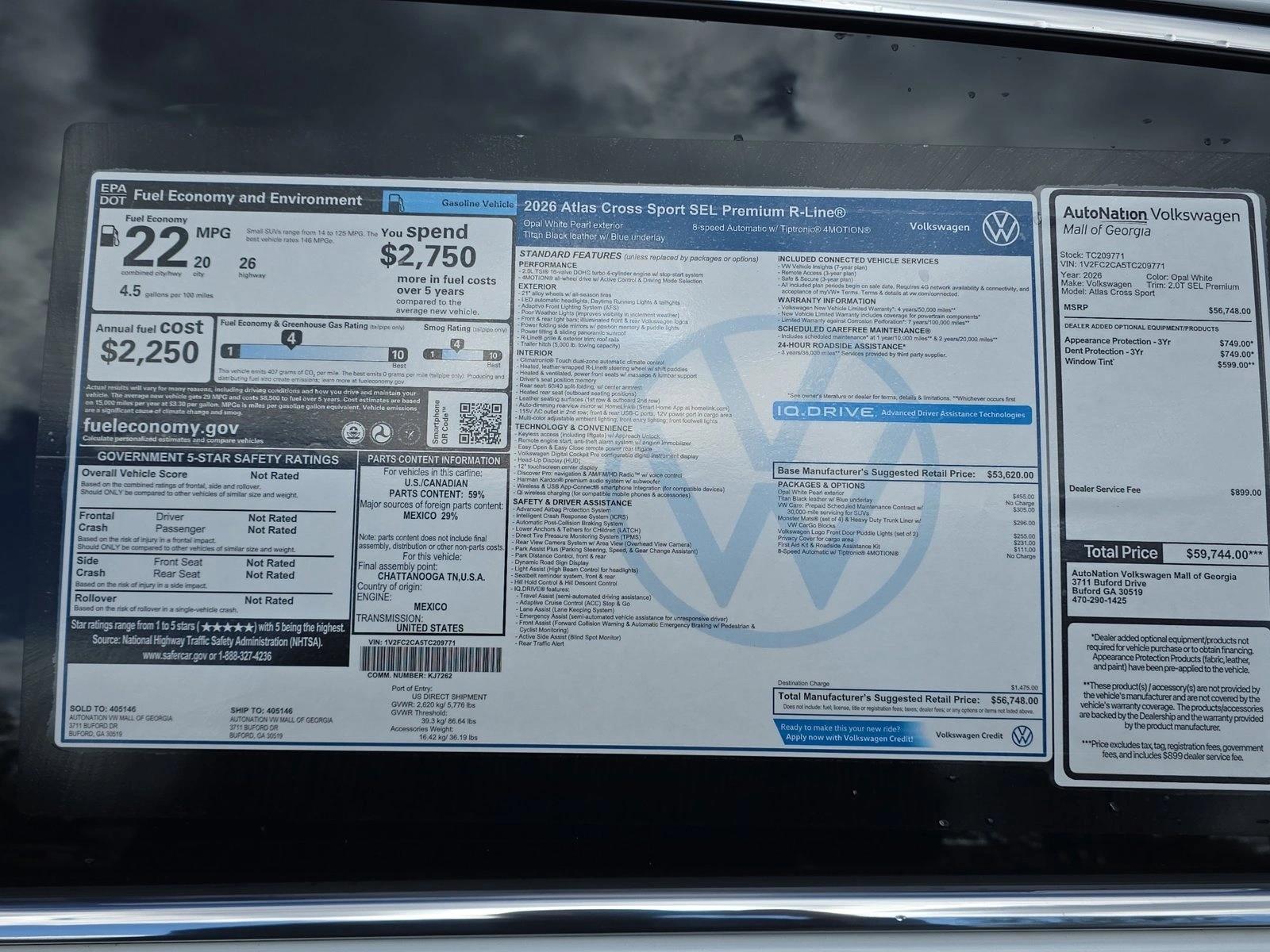
Task: Select the Gasoline Vehicle tab label
Action: pos(478,203)
